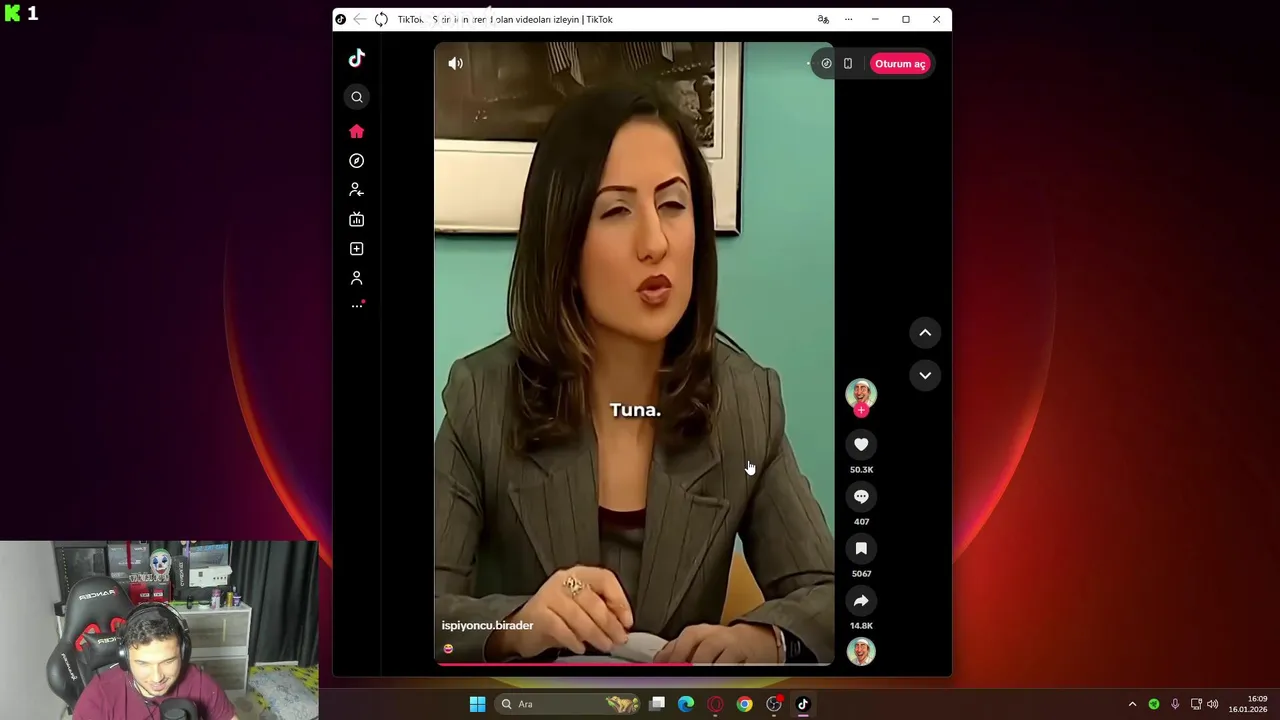Click the phone app icon in top pill
This screenshot has width=1280, height=720.
848,63
